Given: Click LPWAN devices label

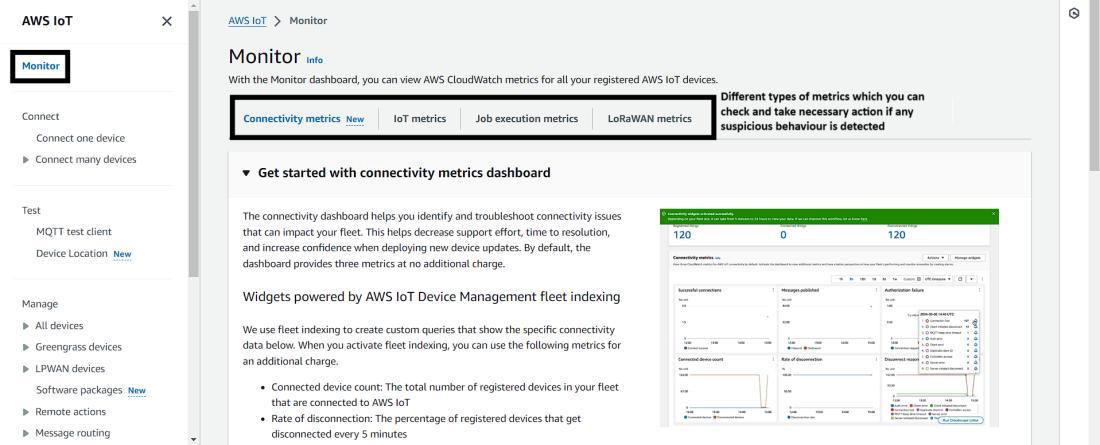Looking at the screenshot, I should pyautogui.click(x=70, y=368).
